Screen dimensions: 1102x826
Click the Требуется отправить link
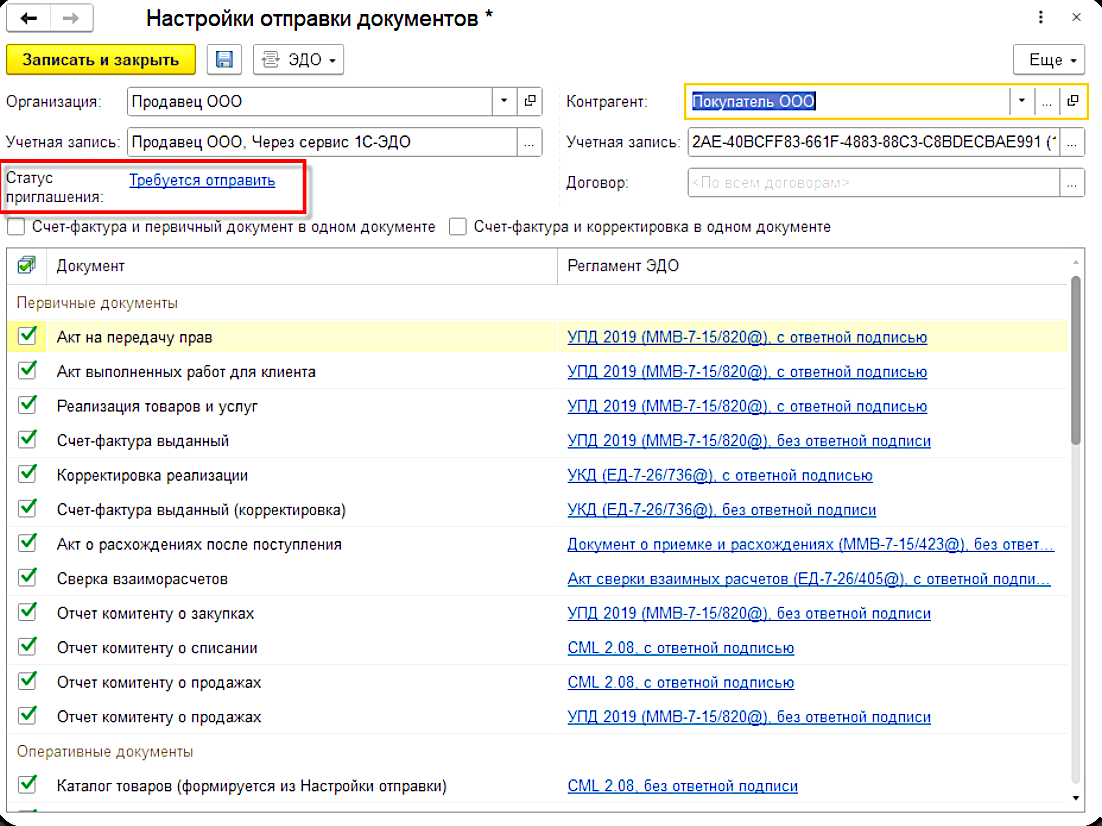(x=202, y=180)
